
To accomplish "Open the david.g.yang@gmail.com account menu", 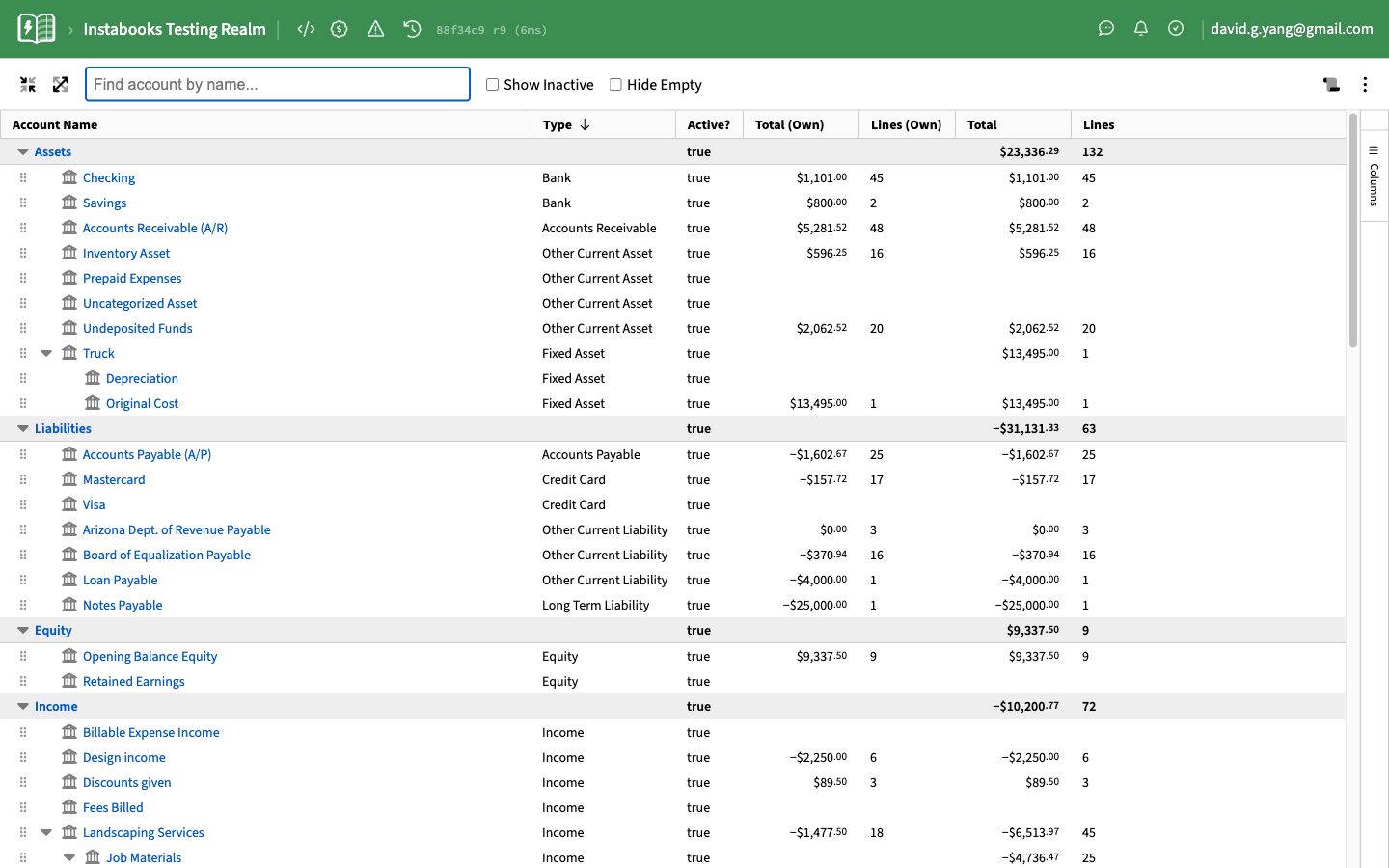I will pos(1292,29).
